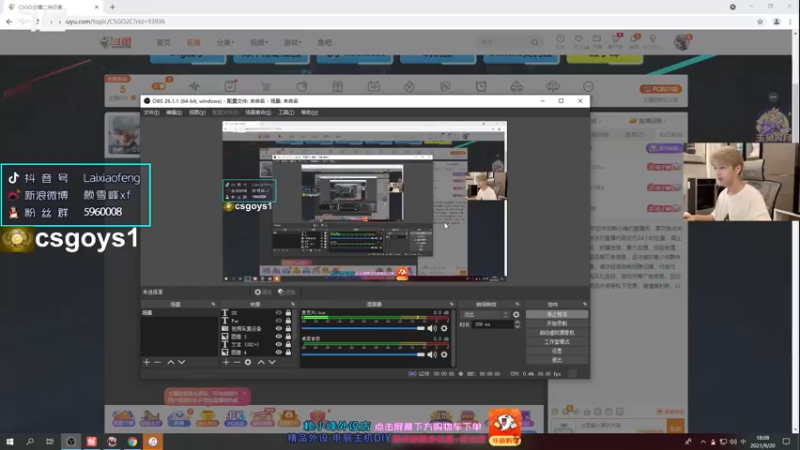800x450 pixels.
Task: Open the more options ellipsis in Douyu toolbar
Action: point(588,87)
